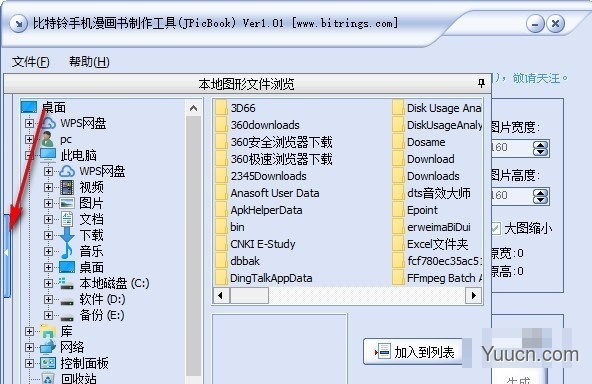The height and width of the screenshot is (384, 592).
Task: Click the app logo arrow icon in title bar
Action: click(18, 24)
